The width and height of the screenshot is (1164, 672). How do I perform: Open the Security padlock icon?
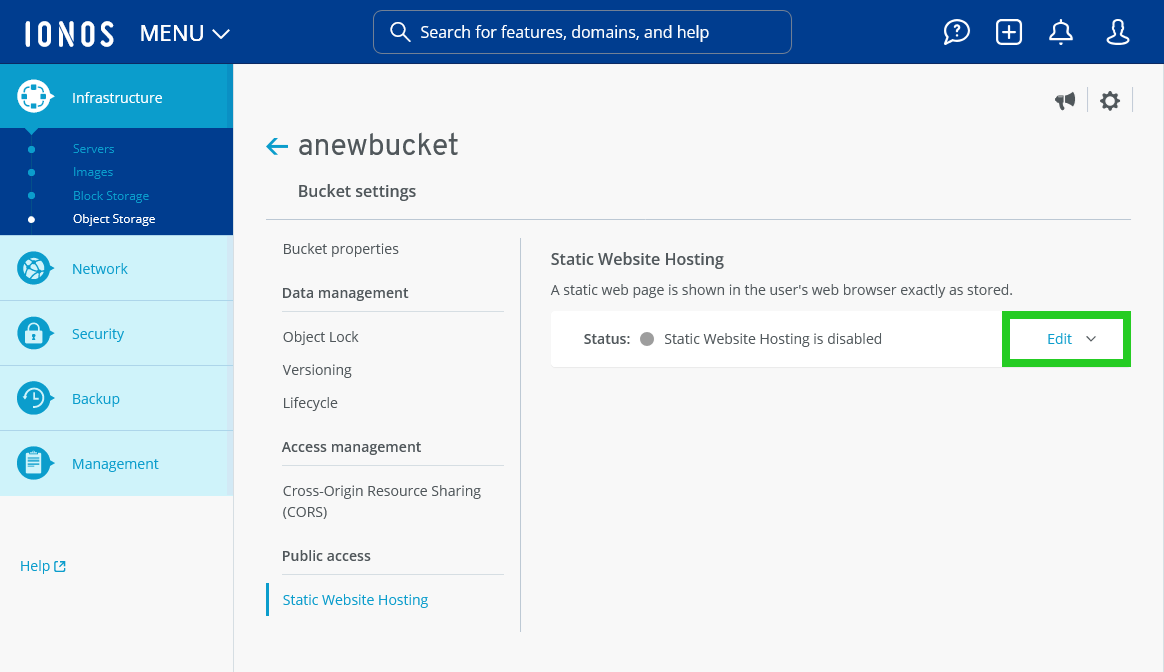coord(34,332)
